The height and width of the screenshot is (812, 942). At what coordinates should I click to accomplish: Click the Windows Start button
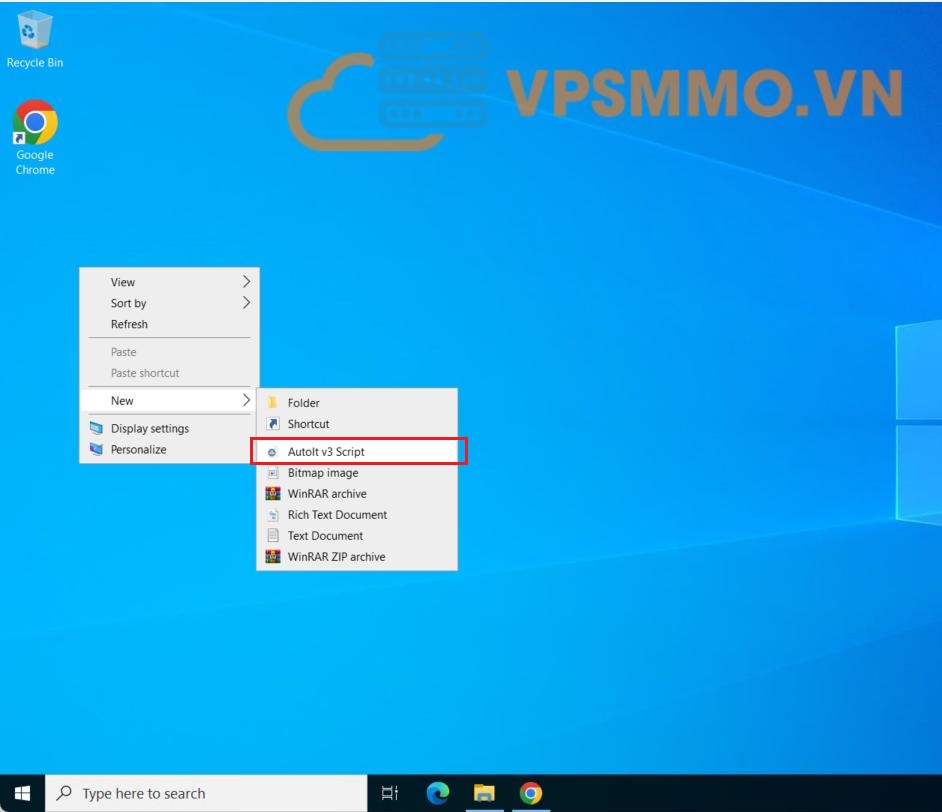[x=22, y=793]
